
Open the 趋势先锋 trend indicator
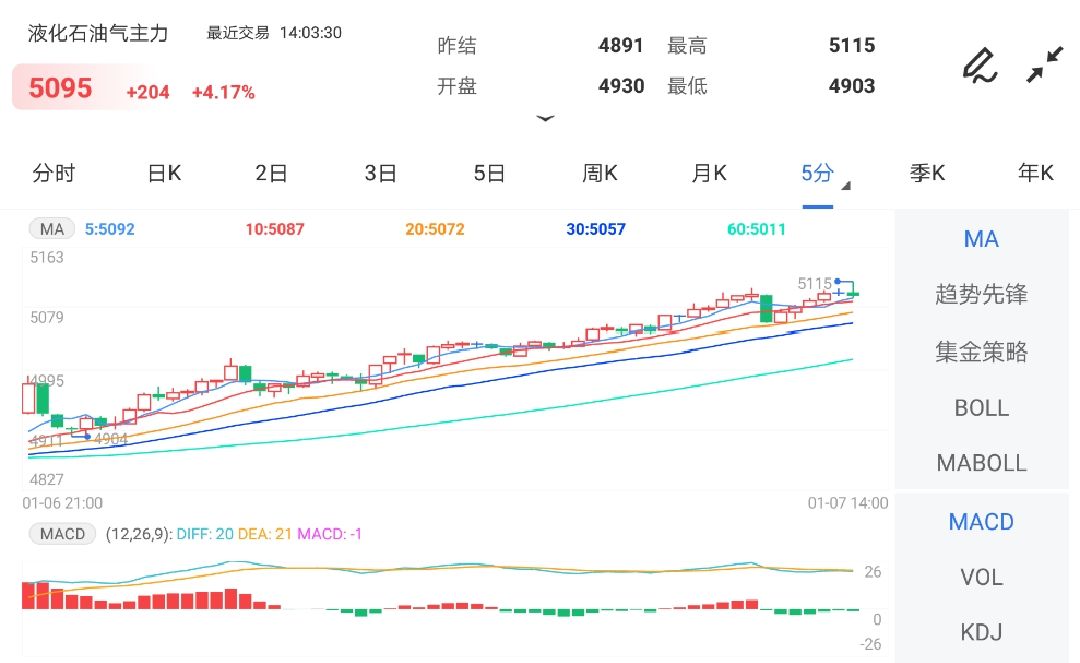point(981,295)
